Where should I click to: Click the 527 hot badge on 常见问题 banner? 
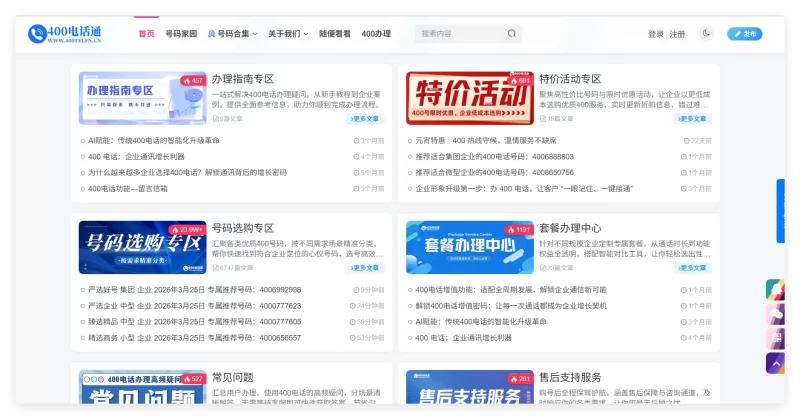point(193,379)
